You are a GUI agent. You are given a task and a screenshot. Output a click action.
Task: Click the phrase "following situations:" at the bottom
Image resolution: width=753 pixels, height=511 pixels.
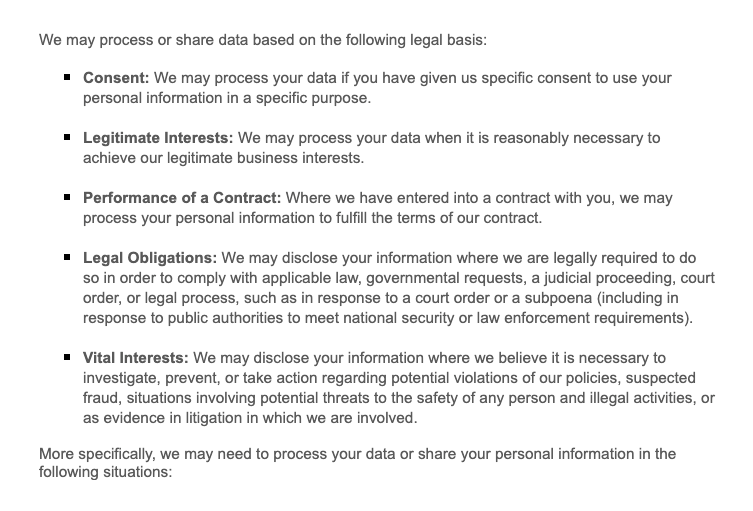point(106,473)
